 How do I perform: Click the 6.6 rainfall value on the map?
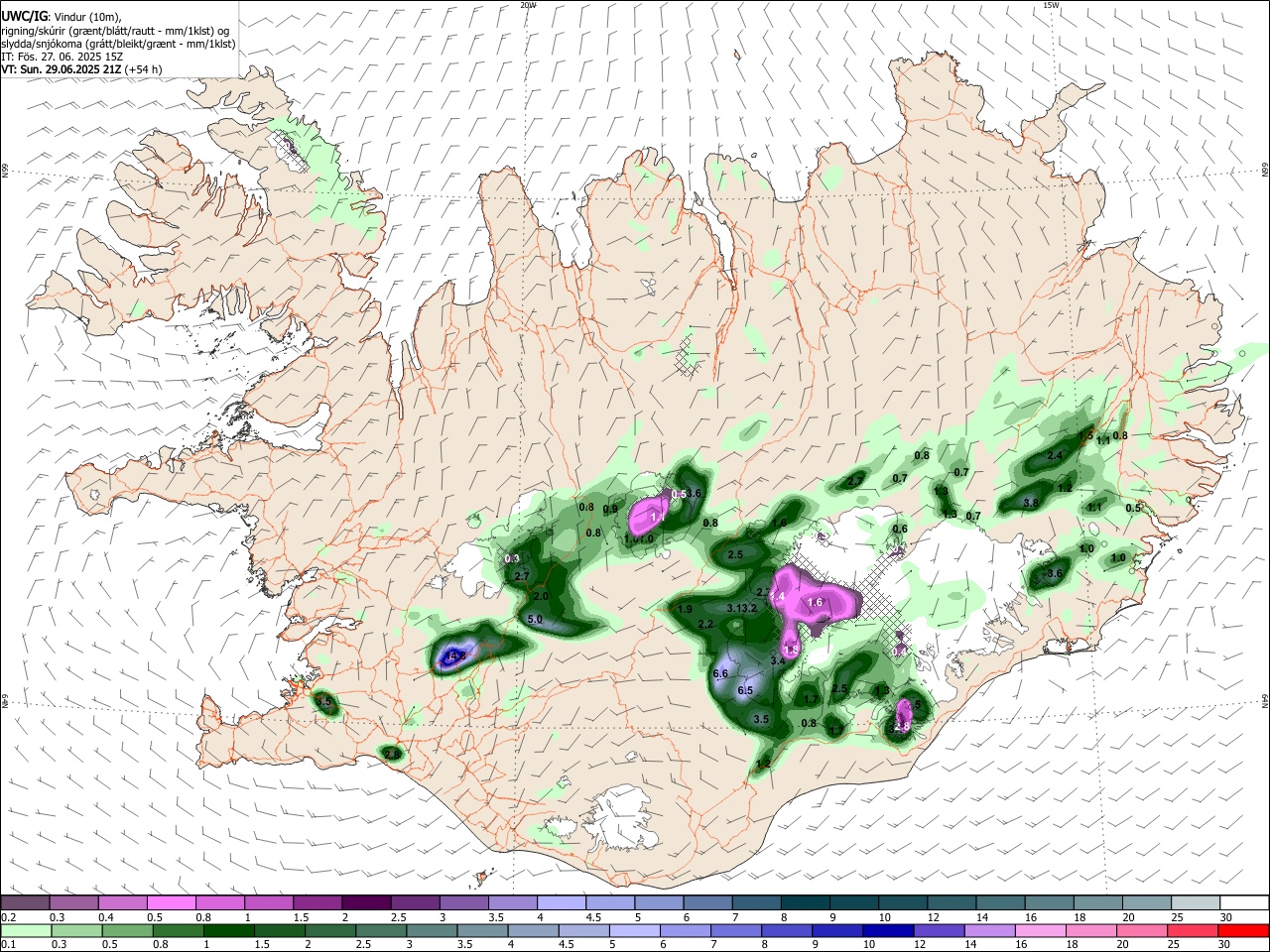pyautogui.click(x=721, y=673)
